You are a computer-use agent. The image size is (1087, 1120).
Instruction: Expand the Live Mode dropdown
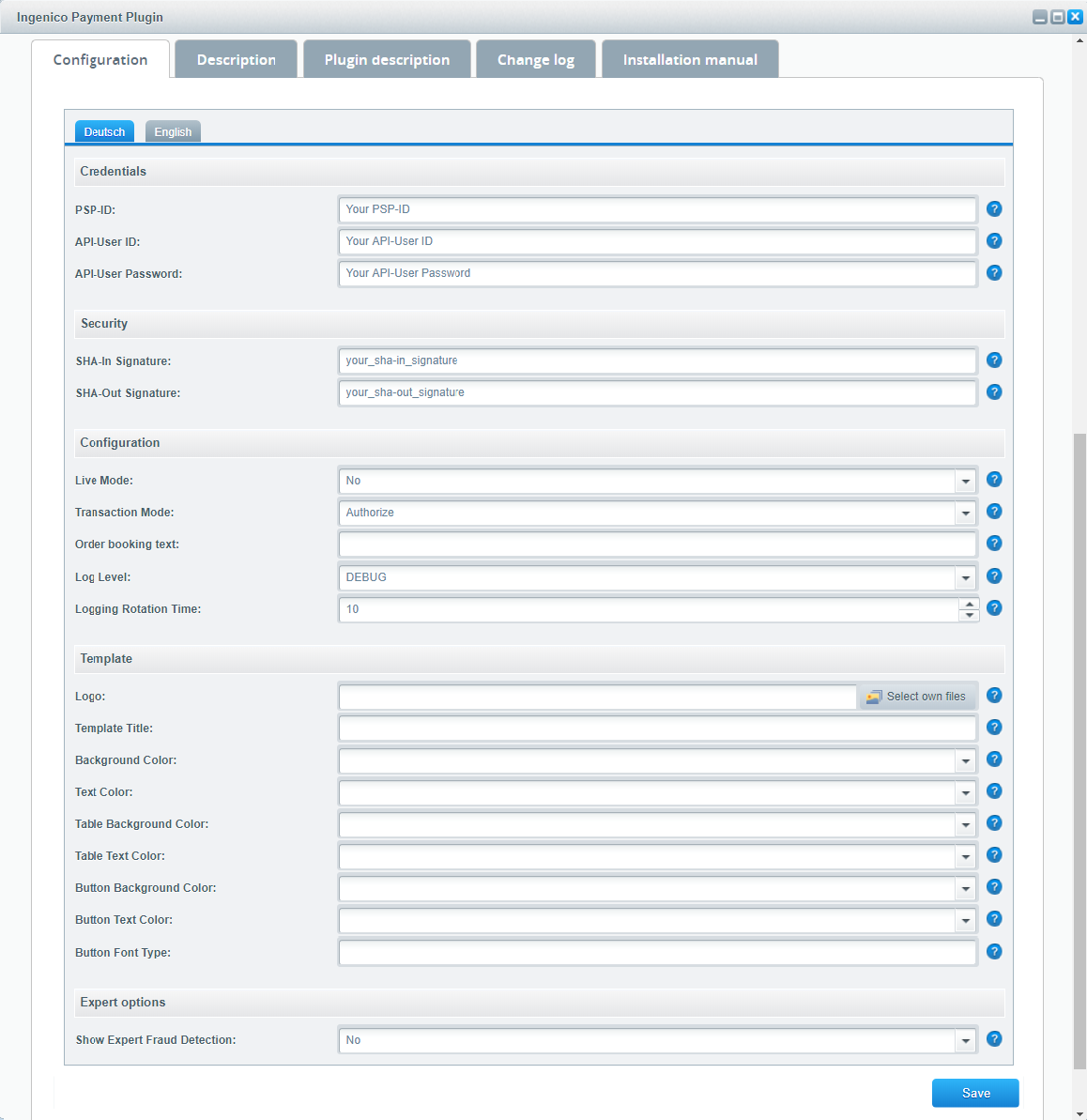pos(966,481)
